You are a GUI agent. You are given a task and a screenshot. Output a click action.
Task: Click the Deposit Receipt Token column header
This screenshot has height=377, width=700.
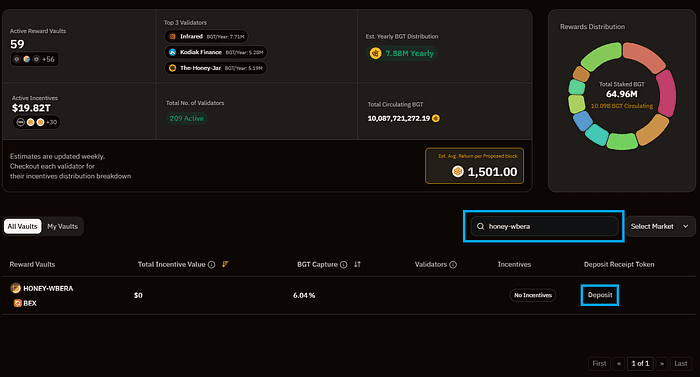tap(619, 264)
